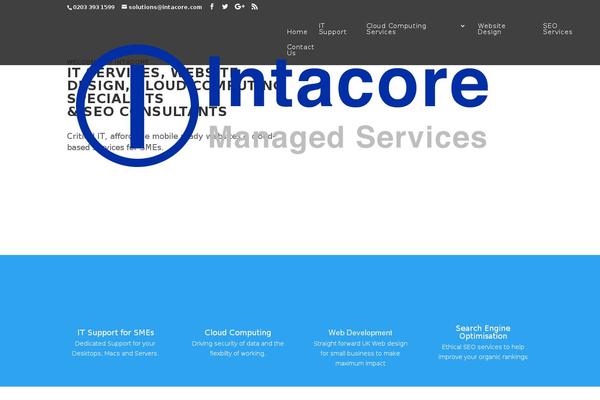Screen dimensions: 600x400
Task: Open the Google Plus social icon
Action: [x=240, y=7]
